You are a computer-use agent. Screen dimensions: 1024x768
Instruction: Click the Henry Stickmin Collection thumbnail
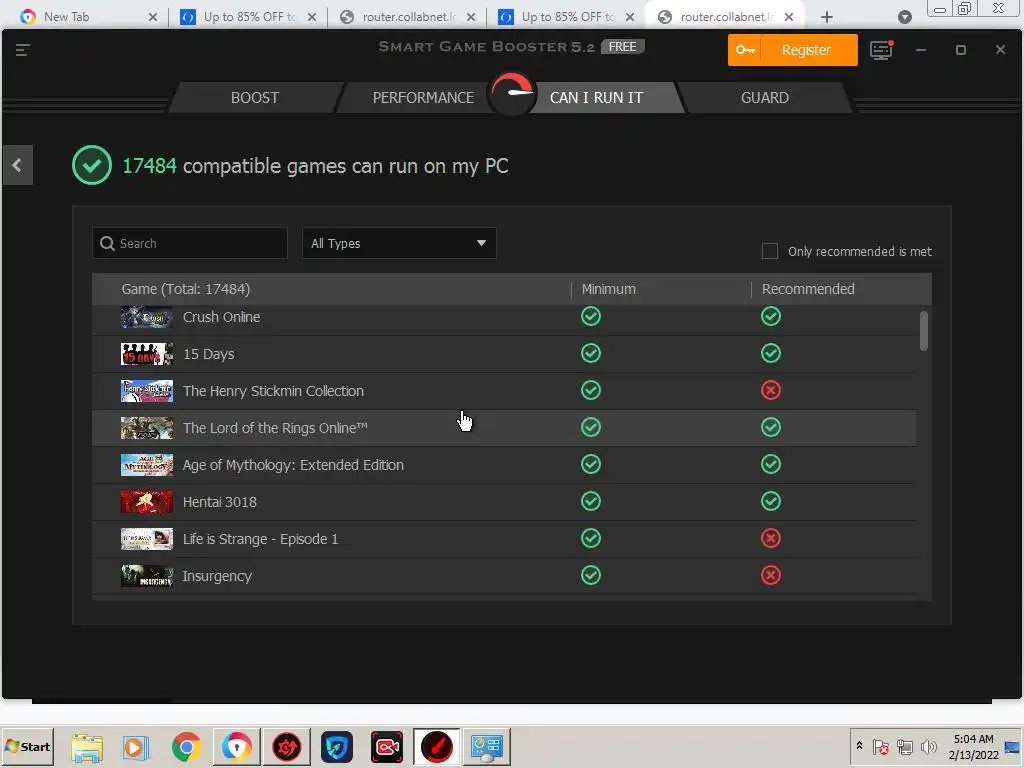coord(147,391)
